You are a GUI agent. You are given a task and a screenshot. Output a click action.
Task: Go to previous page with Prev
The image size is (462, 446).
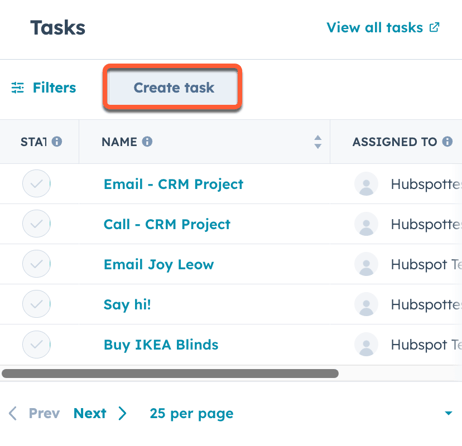(44, 413)
